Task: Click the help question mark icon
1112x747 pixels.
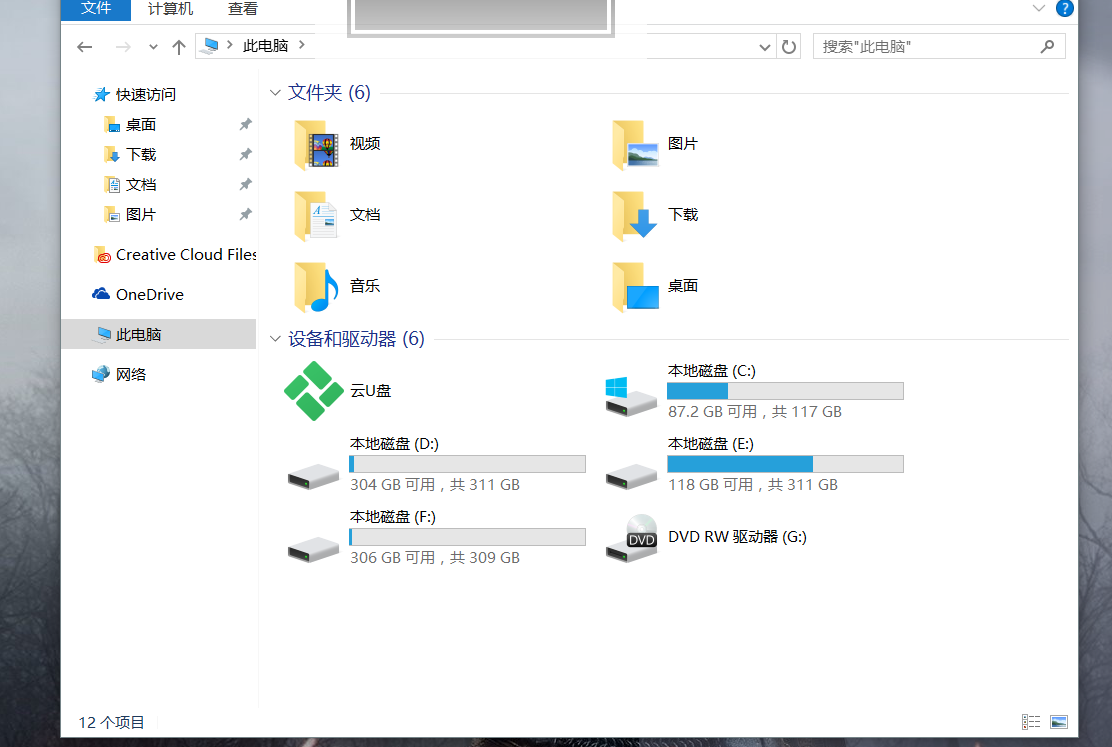Action: click(1064, 8)
